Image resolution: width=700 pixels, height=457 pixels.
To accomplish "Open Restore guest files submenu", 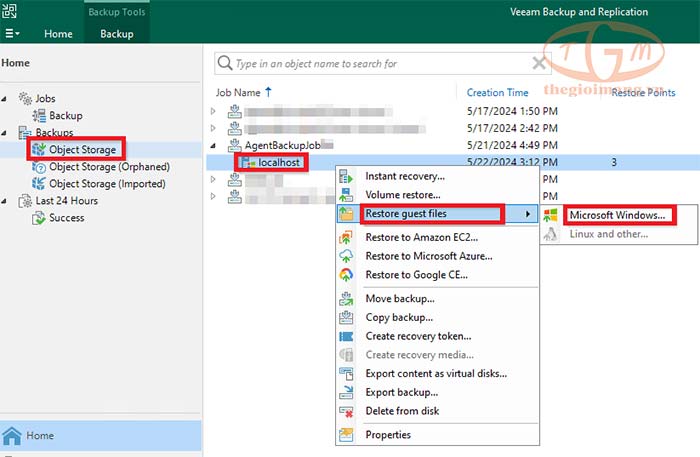I will point(406,214).
